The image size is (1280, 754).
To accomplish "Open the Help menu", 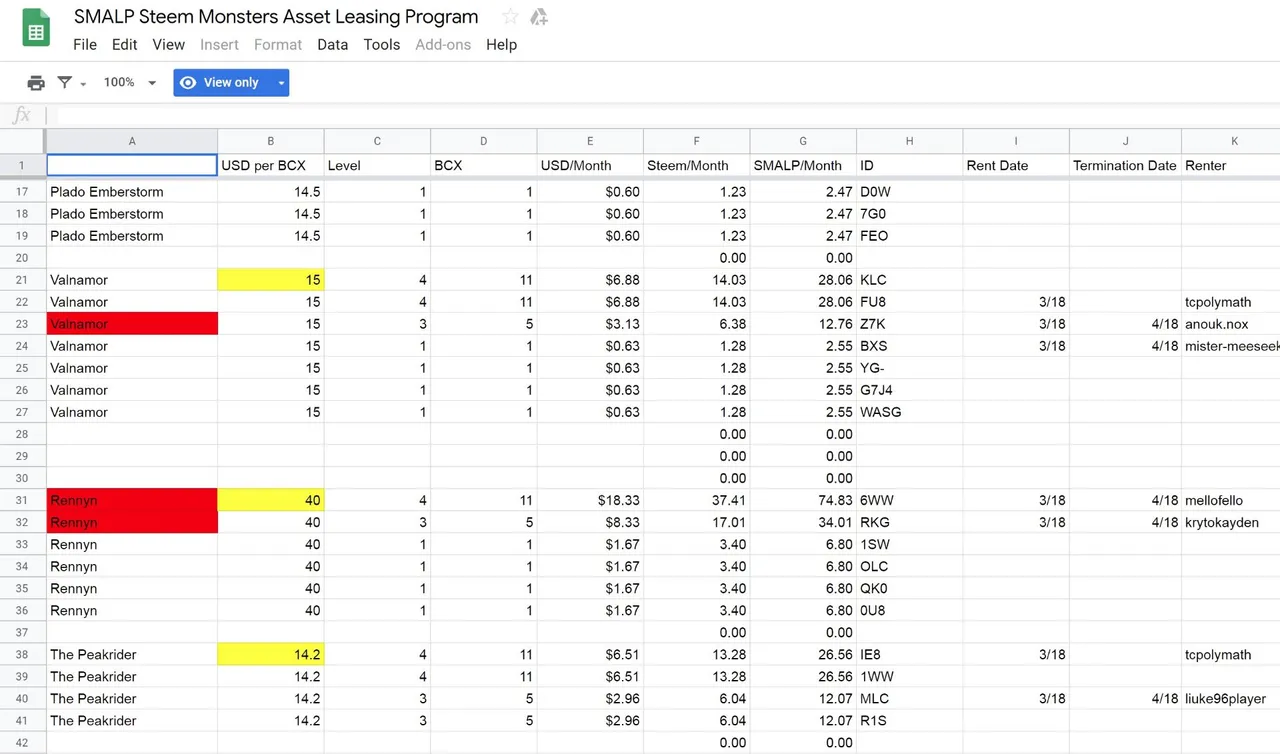I will point(501,44).
